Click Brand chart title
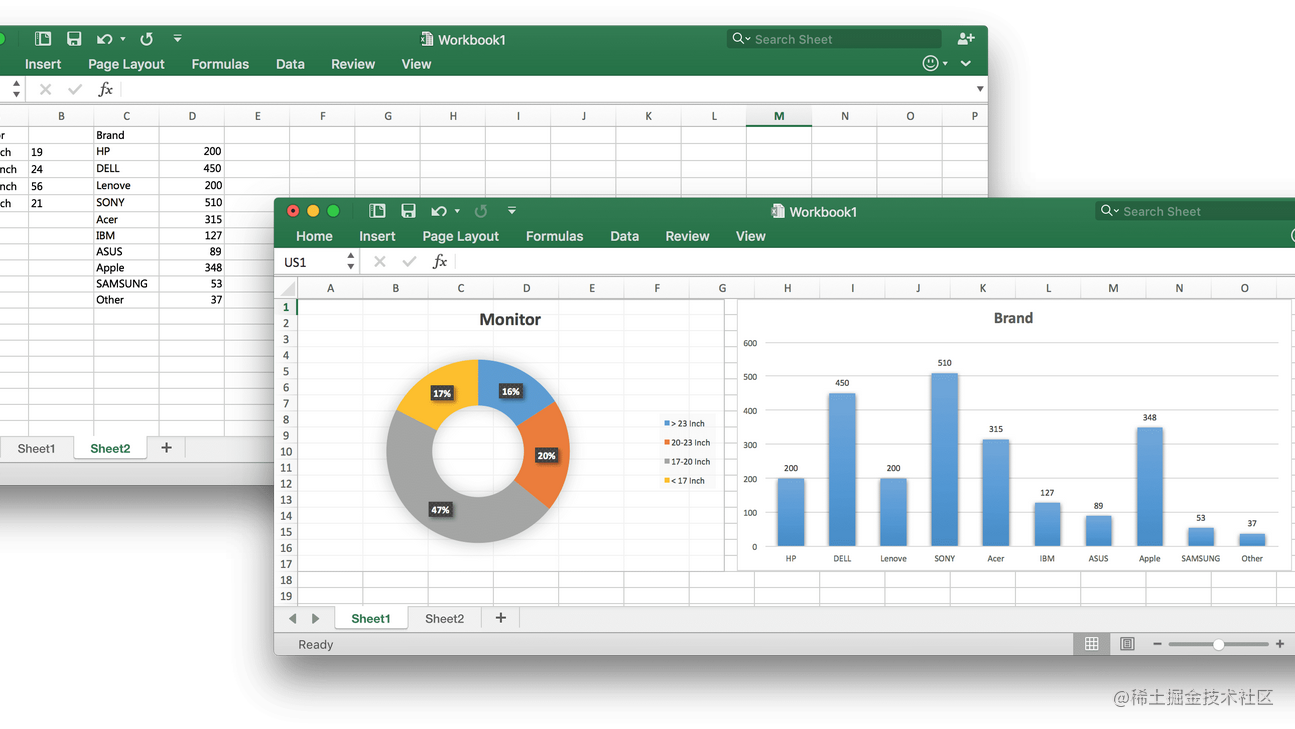This screenshot has height=729, width=1295. point(1013,318)
